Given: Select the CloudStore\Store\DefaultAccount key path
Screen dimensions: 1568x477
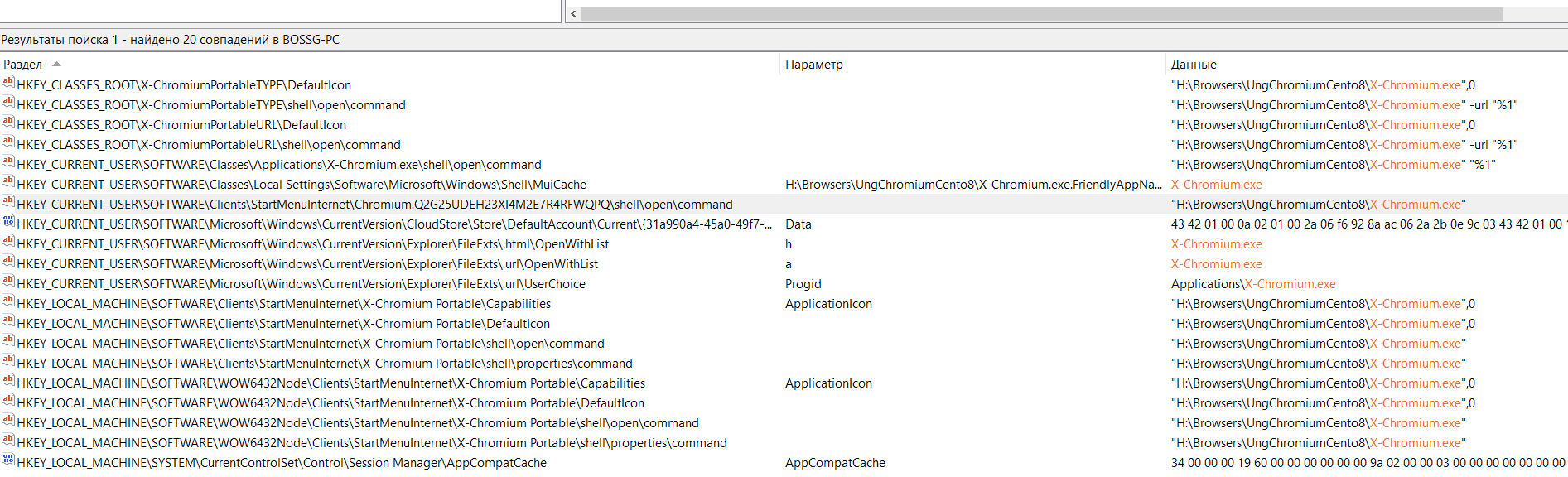Looking at the screenshot, I should 394,224.
